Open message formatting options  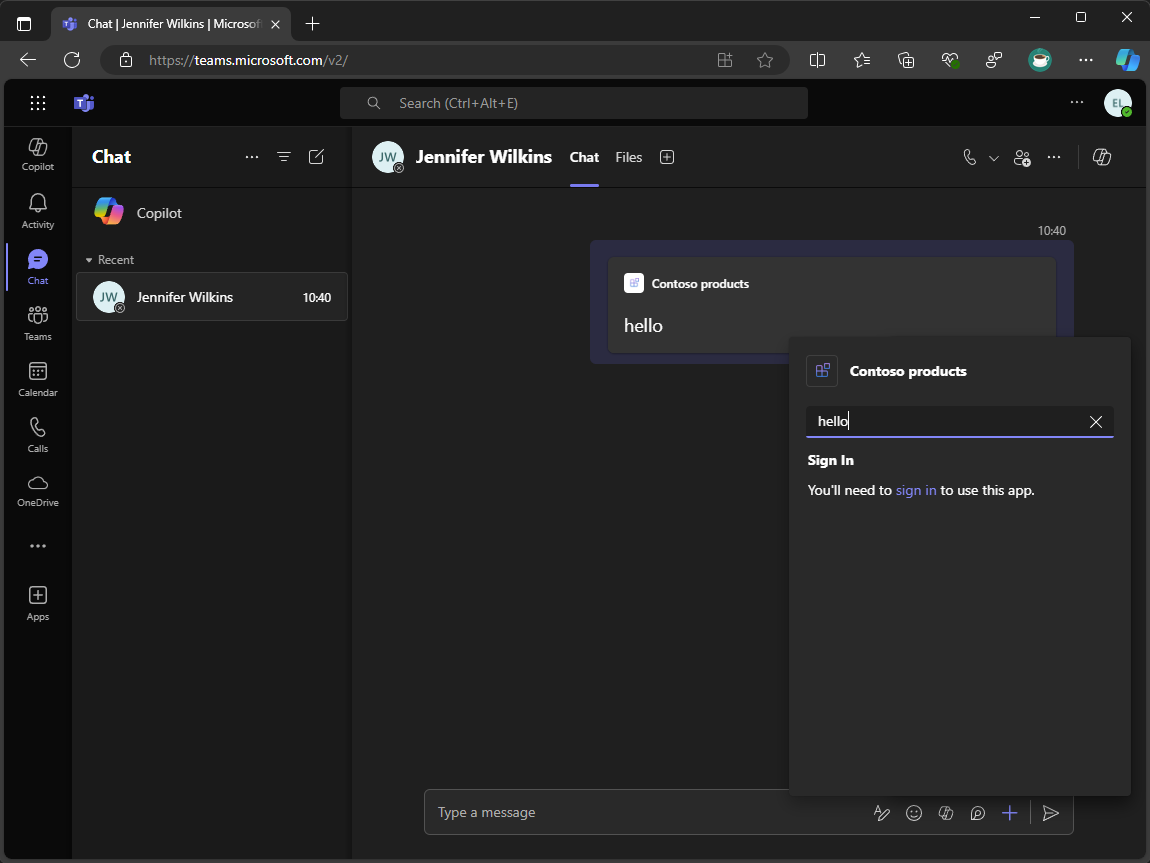(882, 813)
